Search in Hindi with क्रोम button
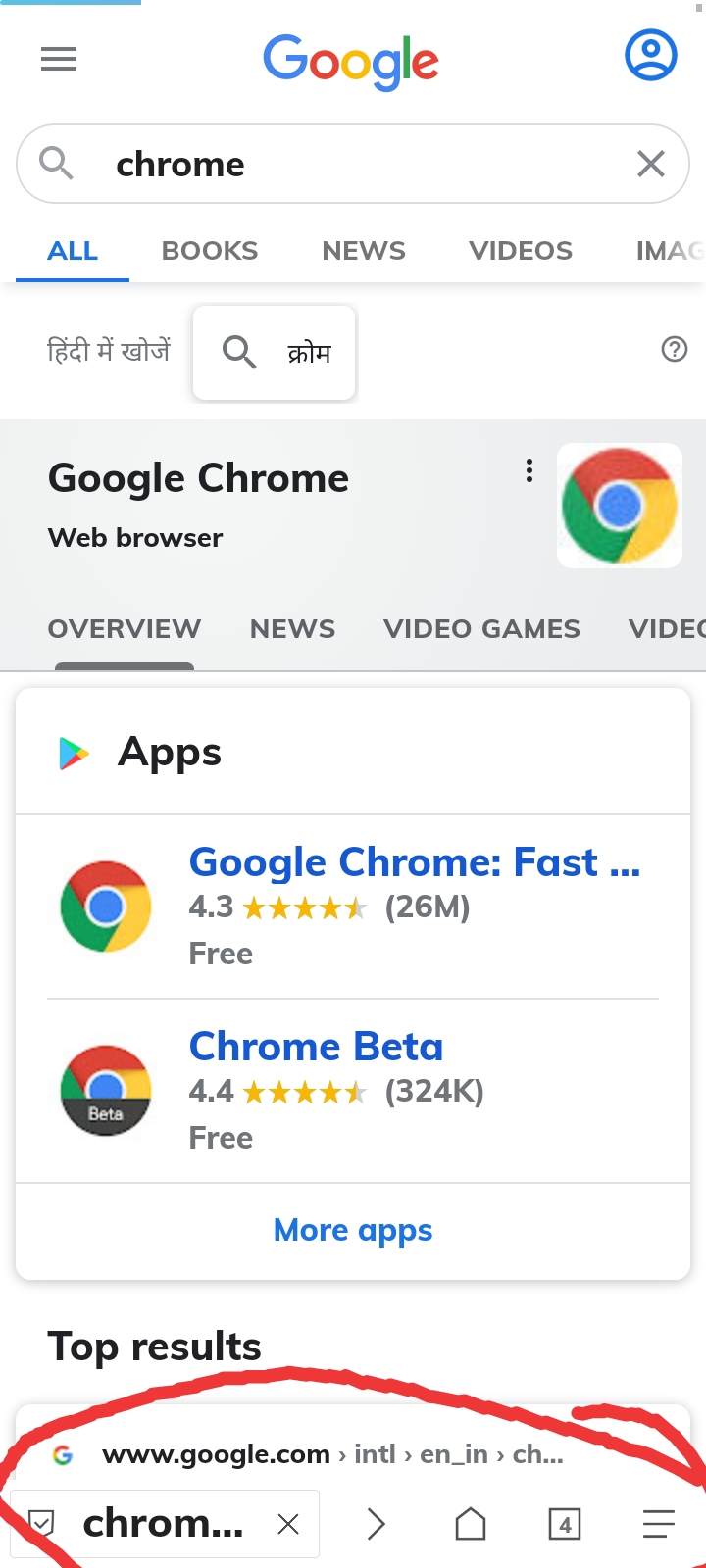Image resolution: width=706 pixels, height=1568 pixels. point(275,352)
